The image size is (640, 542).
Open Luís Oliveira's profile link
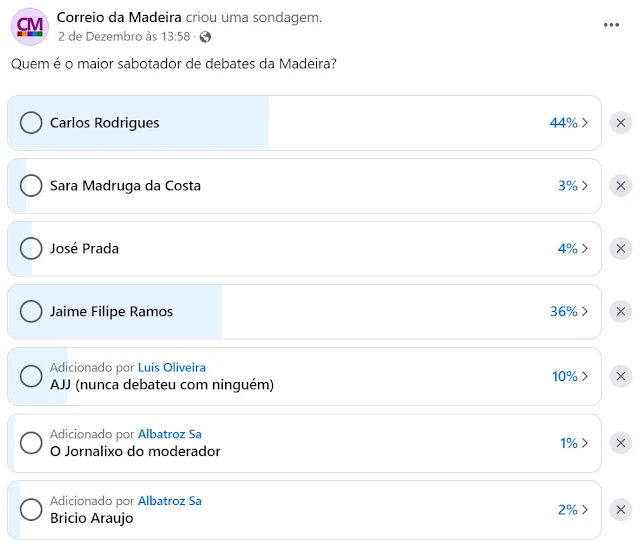point(171,367)
